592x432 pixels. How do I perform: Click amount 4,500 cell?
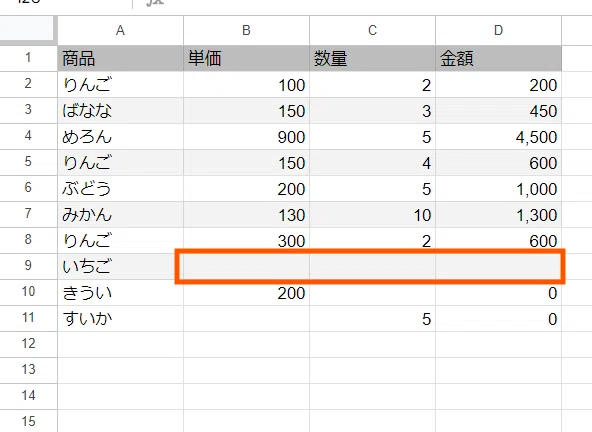[x=498, y=136]
